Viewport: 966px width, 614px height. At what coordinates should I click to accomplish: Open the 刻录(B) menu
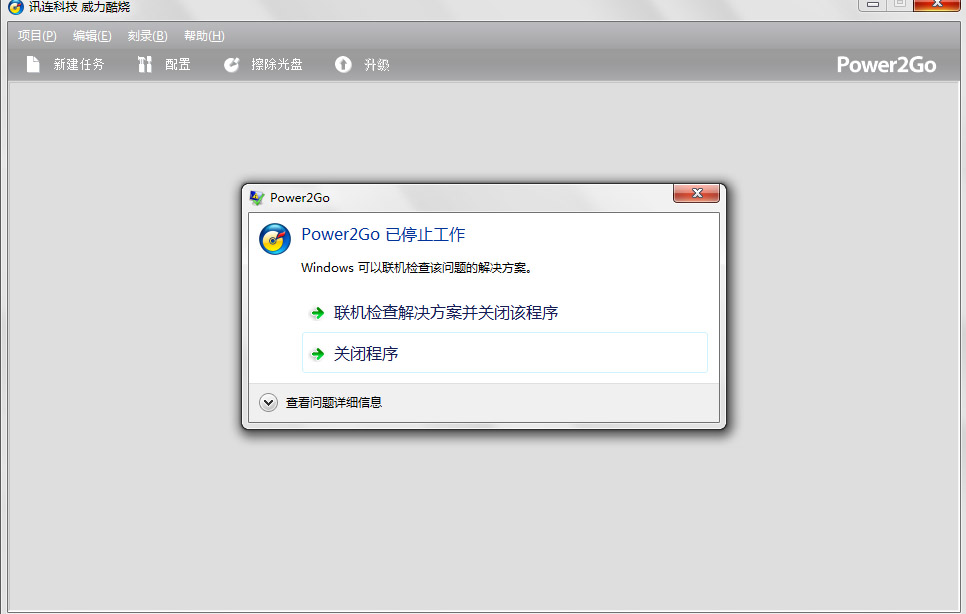pos(147,36)
